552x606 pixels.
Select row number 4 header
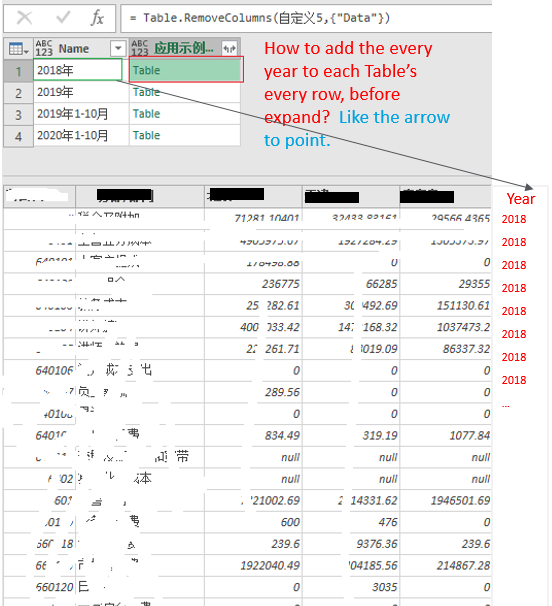[x=18, y=136]
